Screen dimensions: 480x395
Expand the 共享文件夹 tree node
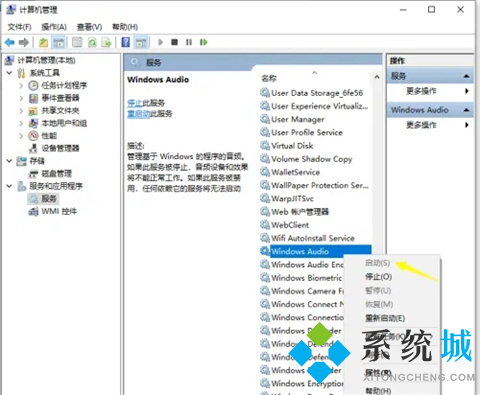[x=21, y=111]
